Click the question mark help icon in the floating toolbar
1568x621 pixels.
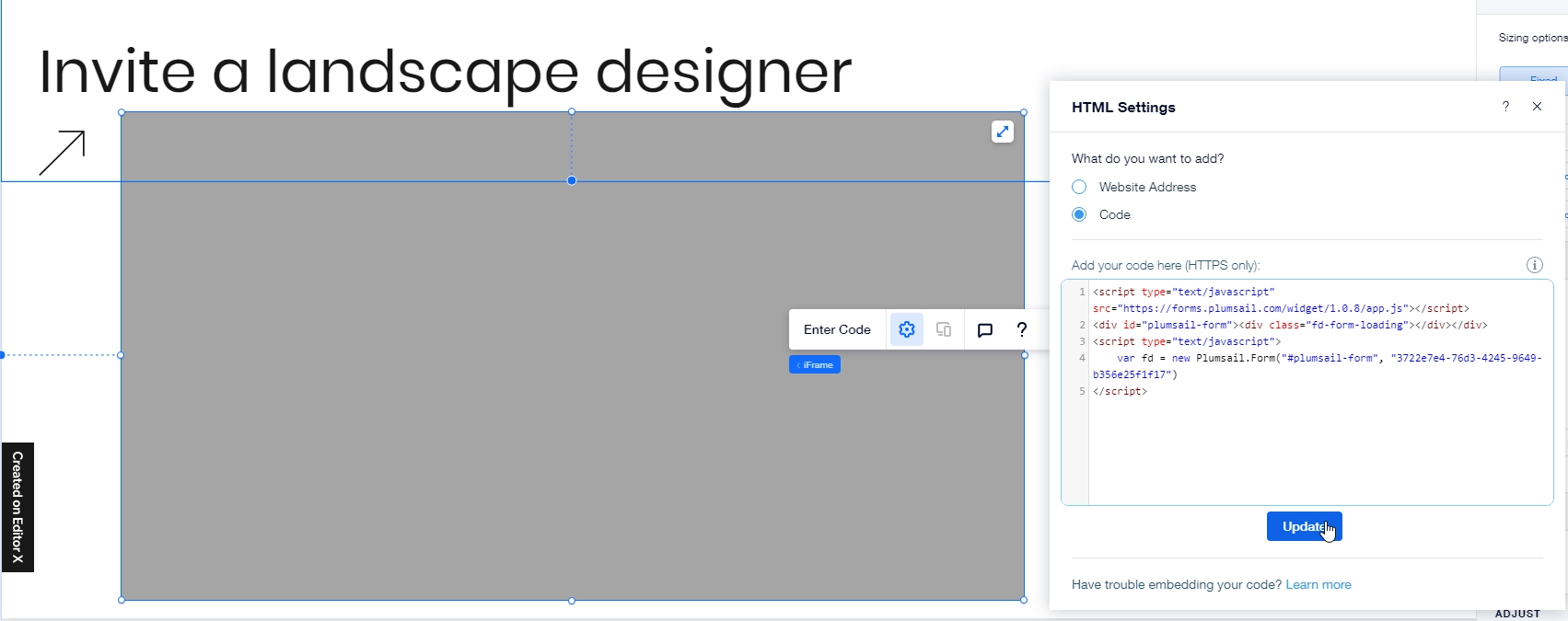tap(1022, 329)
